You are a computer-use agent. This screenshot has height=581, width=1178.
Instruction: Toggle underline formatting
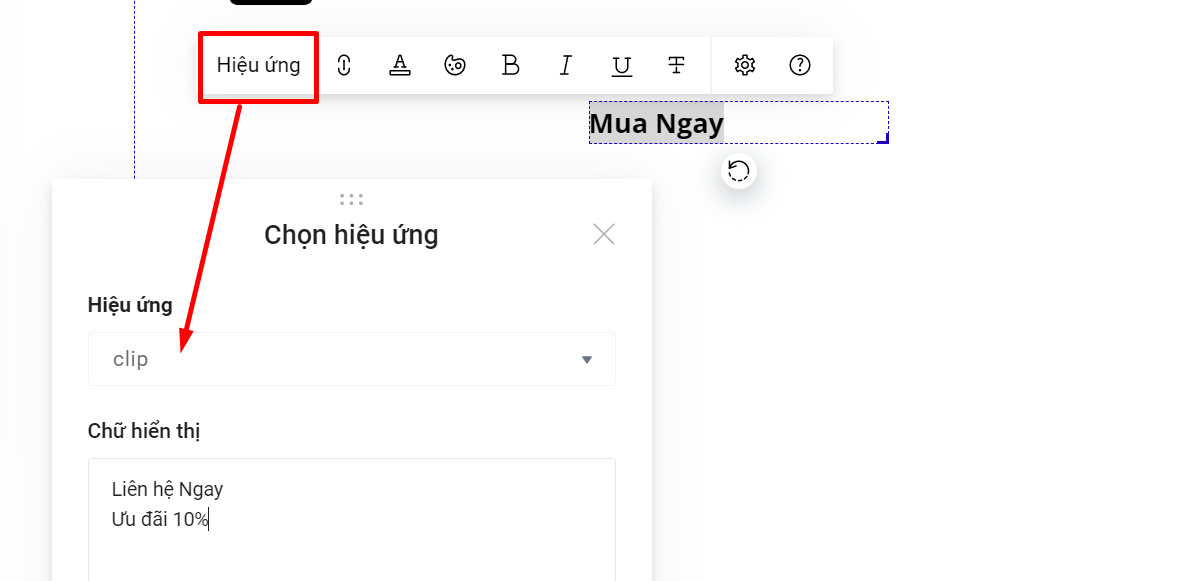(621, 66)
